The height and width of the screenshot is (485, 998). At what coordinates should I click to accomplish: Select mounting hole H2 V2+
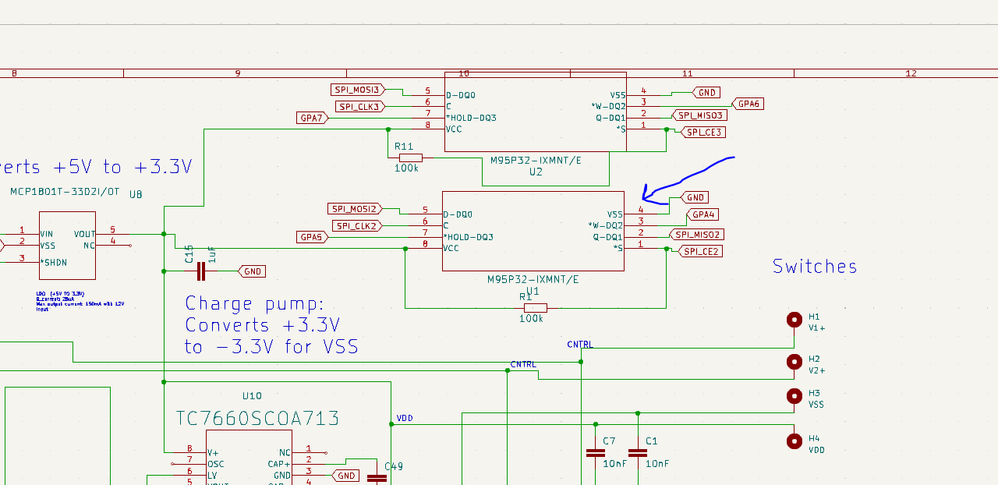[794, 362]
